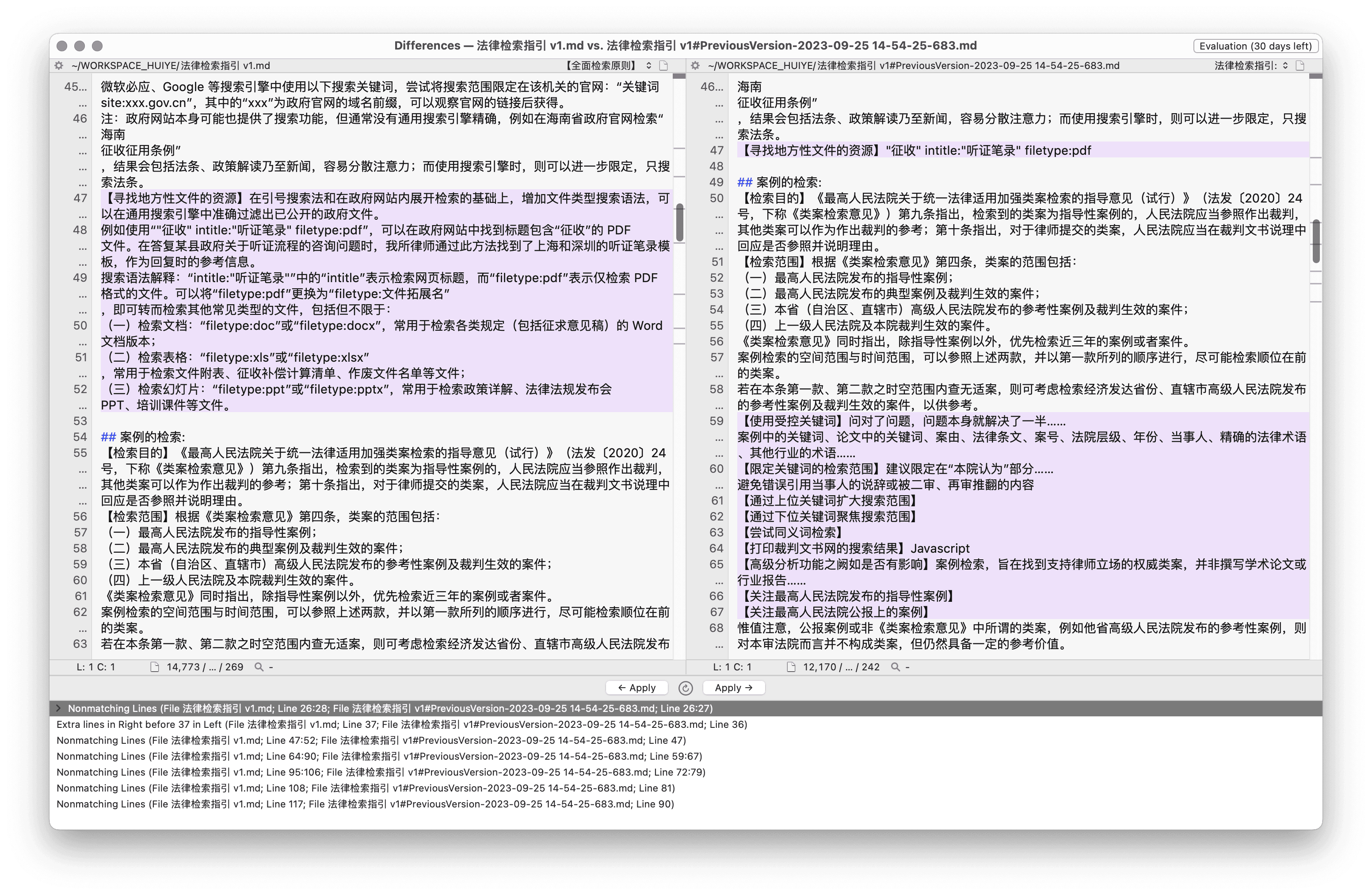The image size is (1372, 895).
Task: Click left pane file path ~/WORKSPACE_HUIYE/法律检索指引 v1.md
Action: pos(171,66)
